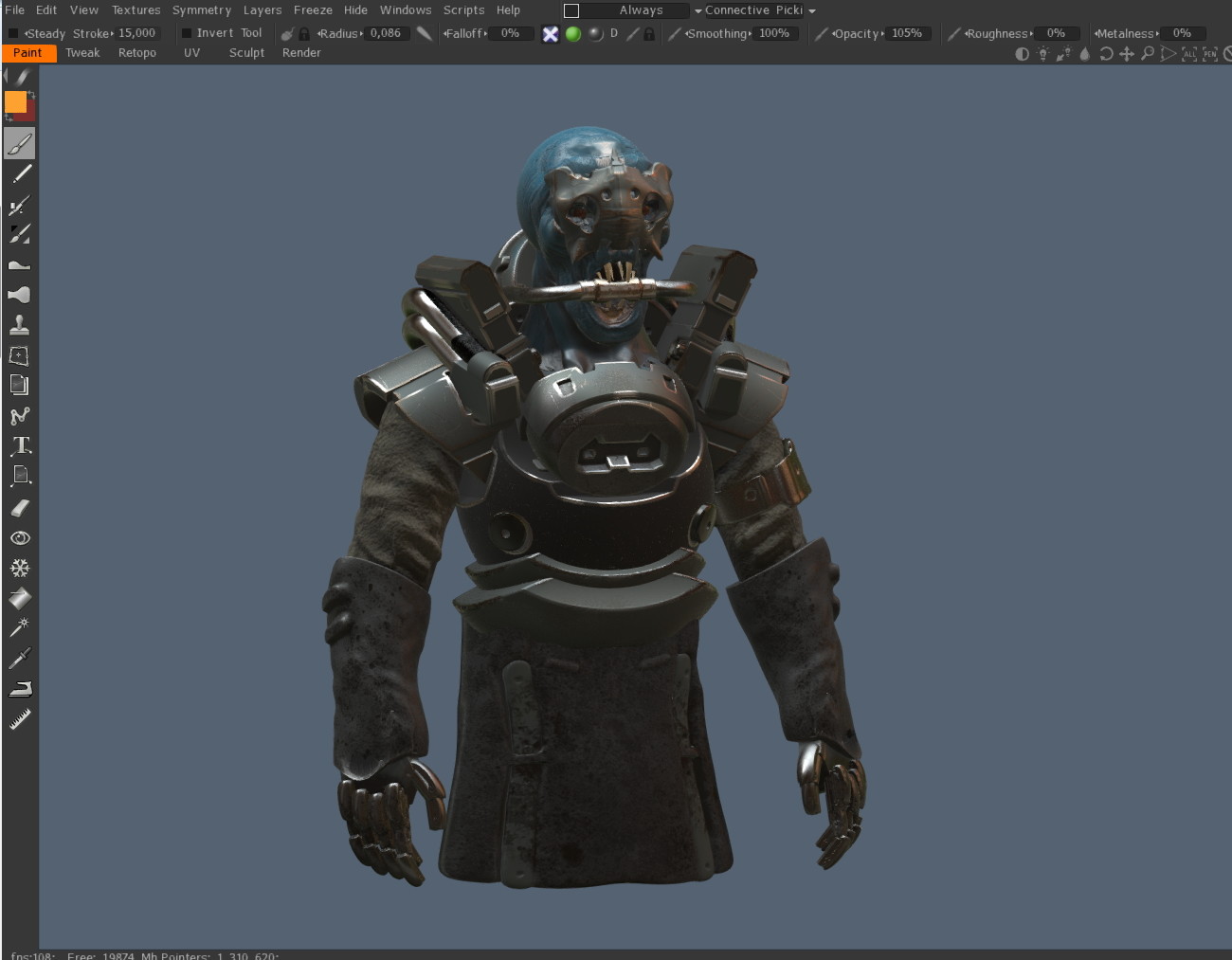Image resolution: width=1232 pixels, height=960 pixels.
Task: Click the zoom magnifier navigation icon
Action: (1148, 54)
